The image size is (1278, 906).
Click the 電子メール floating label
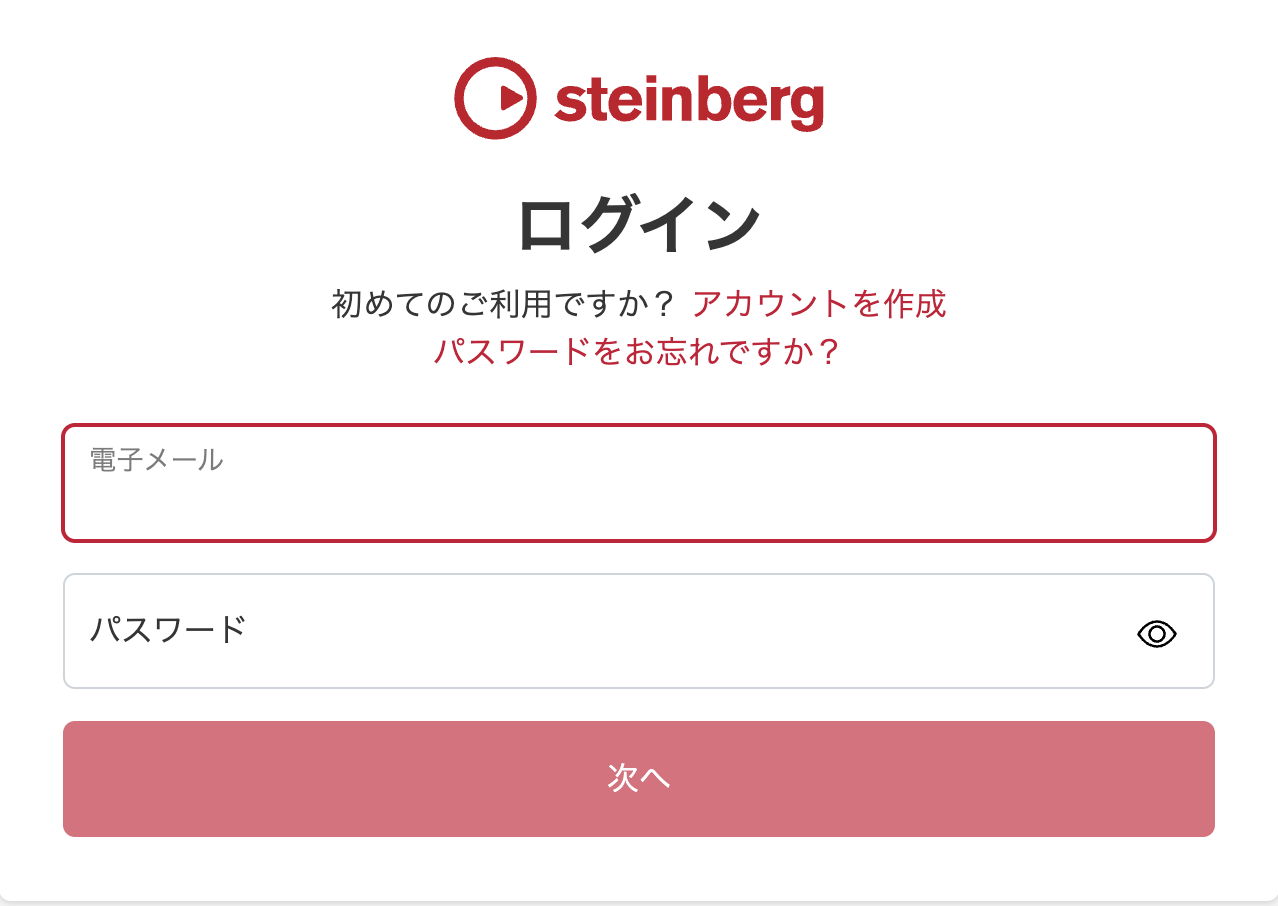coord(156,460)
